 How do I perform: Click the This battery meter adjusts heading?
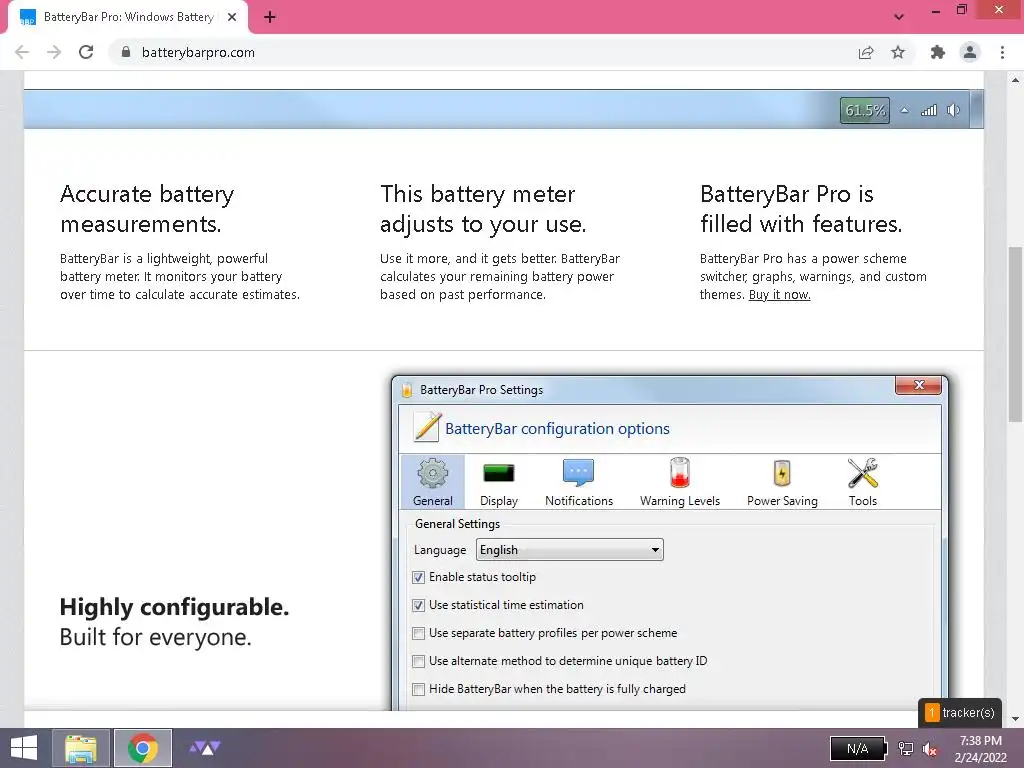point(483,209)
